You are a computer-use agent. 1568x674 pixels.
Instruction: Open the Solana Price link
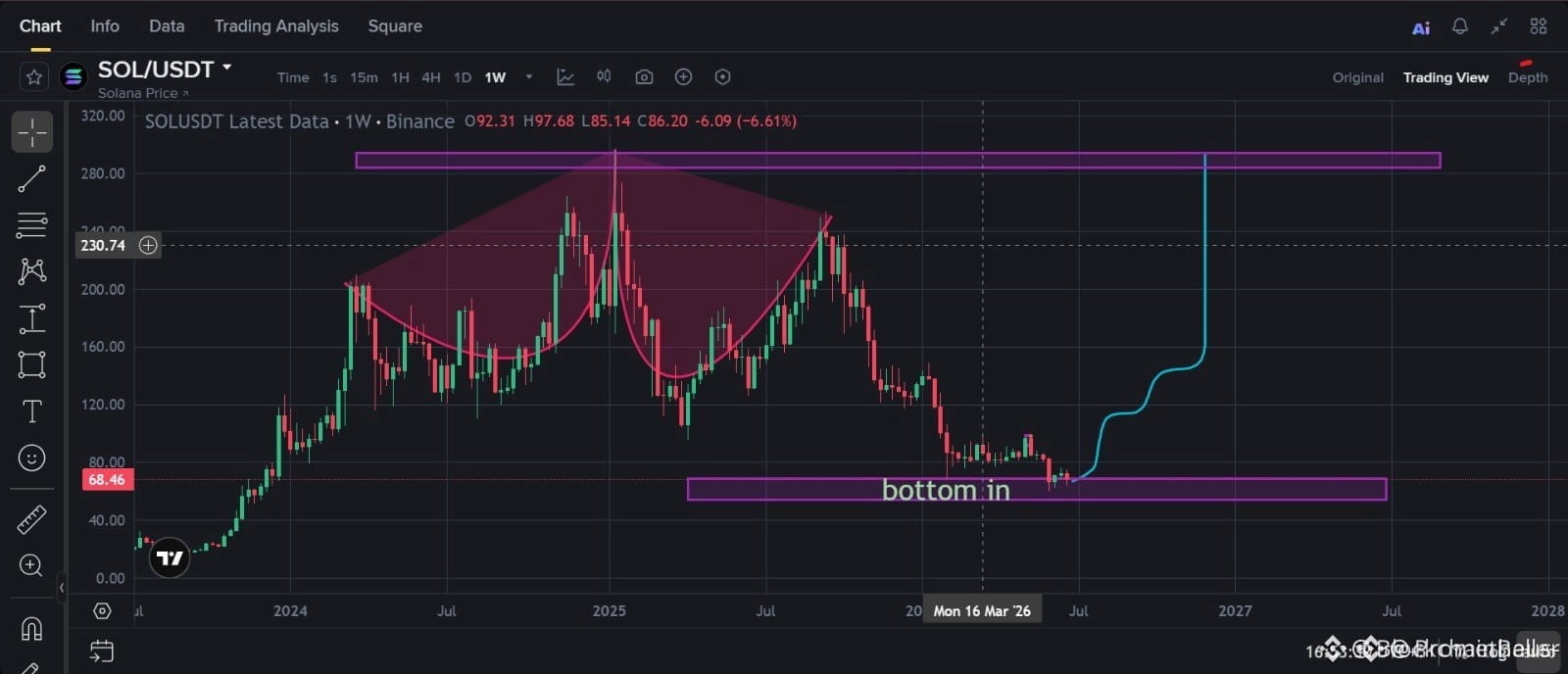143,93
